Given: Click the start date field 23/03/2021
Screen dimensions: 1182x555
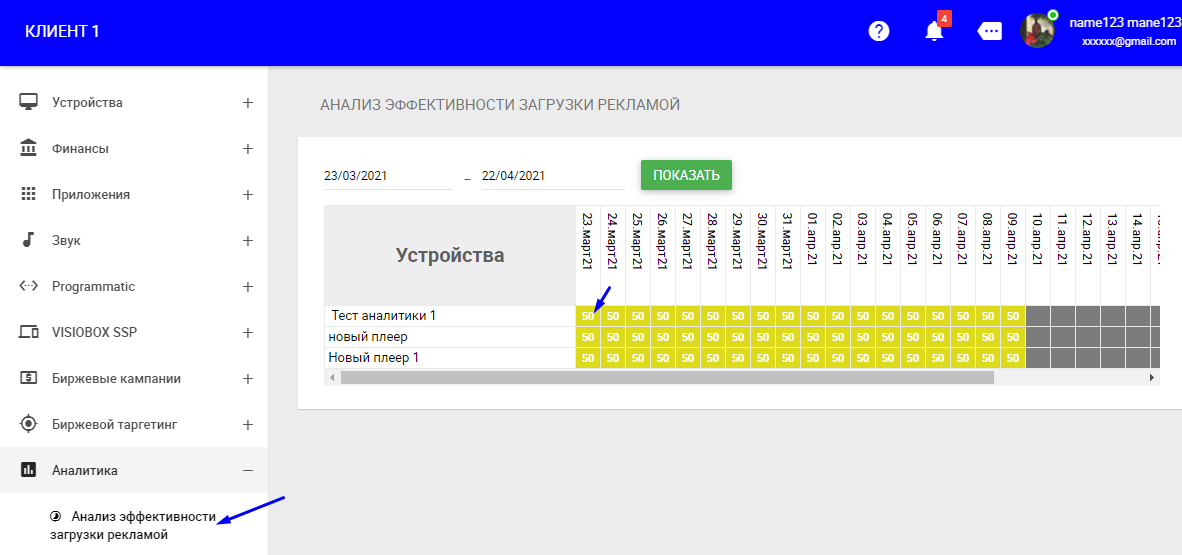Looking at the screenshot, I should click(387, 175).
